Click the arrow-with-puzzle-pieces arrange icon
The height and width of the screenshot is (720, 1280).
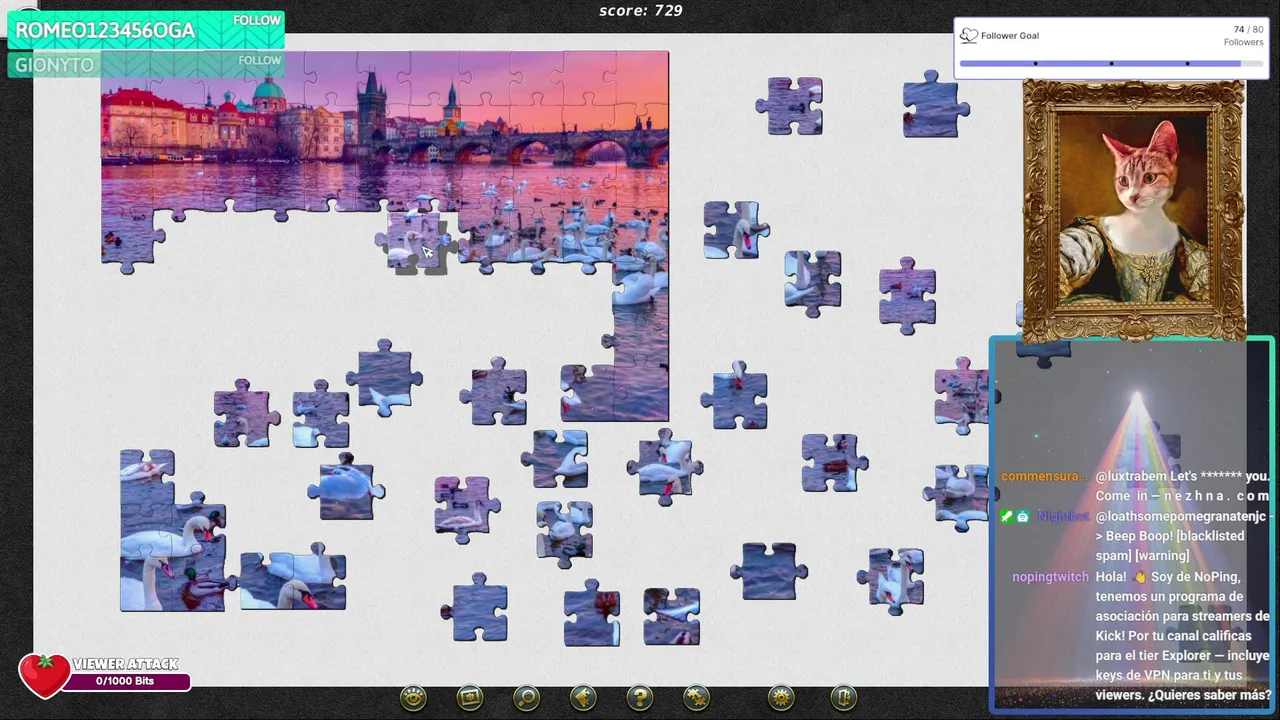point(583,698)
